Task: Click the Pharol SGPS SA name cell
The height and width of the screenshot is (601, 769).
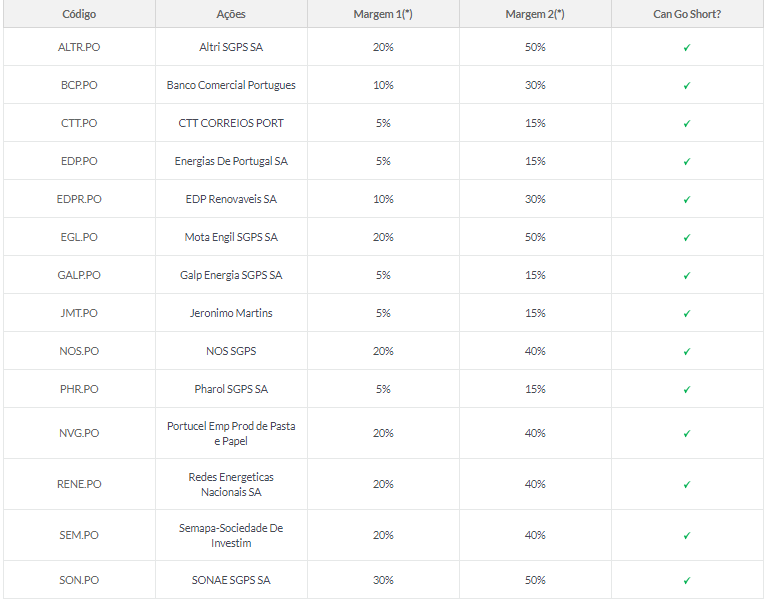Action: pos(231,389)
